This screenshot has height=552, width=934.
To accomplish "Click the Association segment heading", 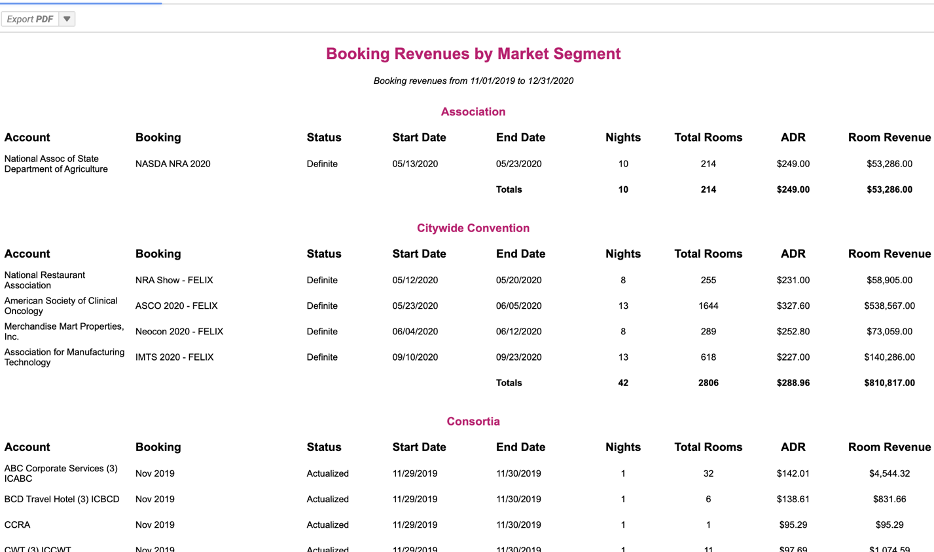I will point(473,112).
